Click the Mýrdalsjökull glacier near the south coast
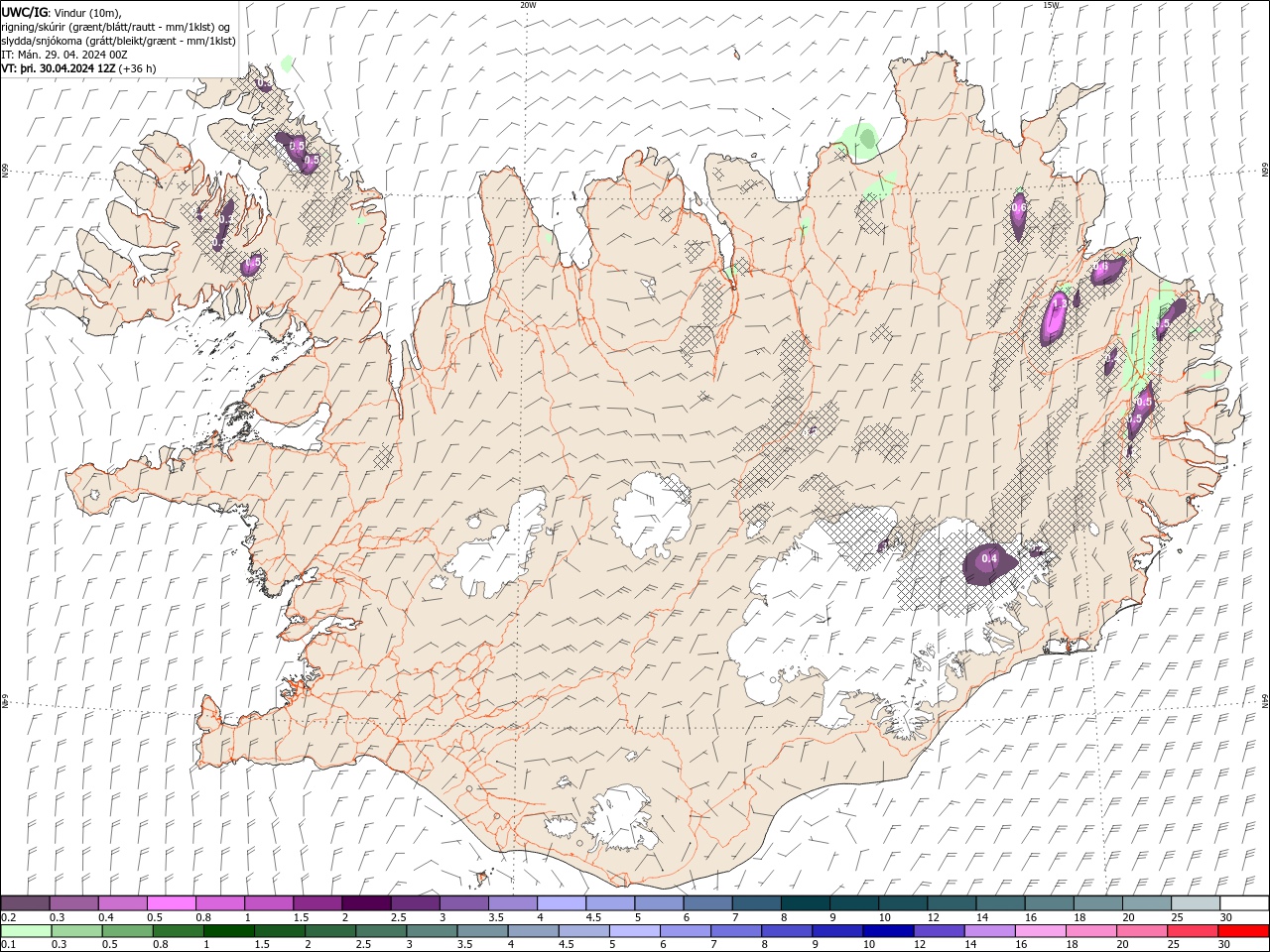The height and width of the screenshot is (952, 1270). [x=622, y=820]
